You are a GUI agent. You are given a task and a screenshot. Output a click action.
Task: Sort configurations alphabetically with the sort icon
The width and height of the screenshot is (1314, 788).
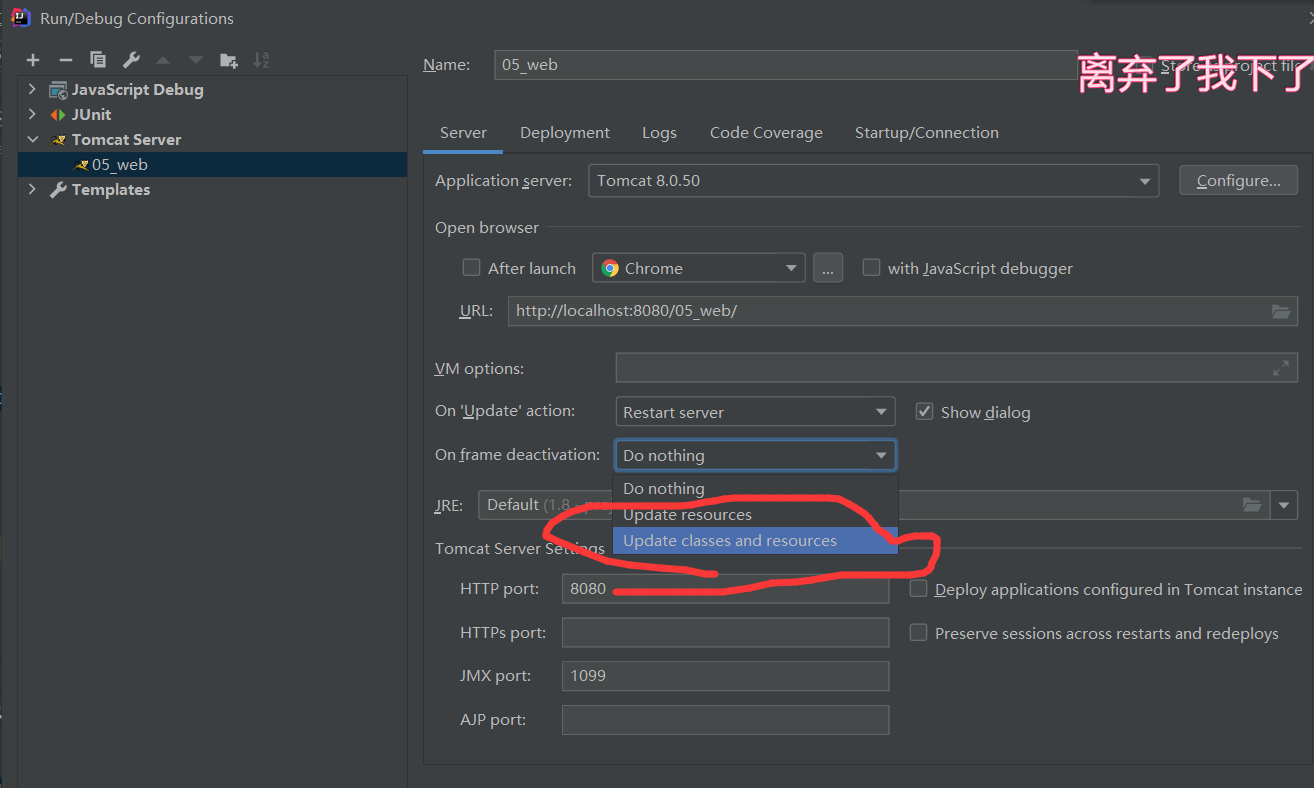(x=261, y=60)
